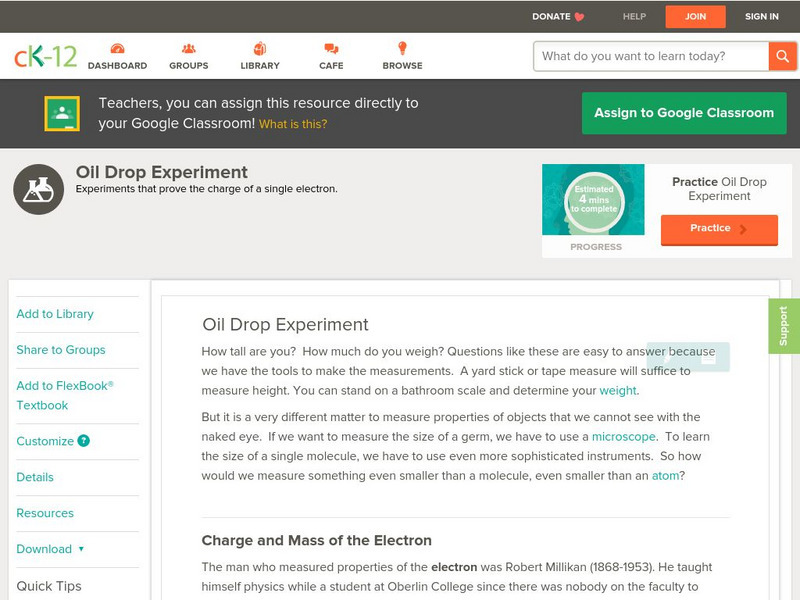
Task: Click the Customize help question mark icon
Action: click(84, 441)
